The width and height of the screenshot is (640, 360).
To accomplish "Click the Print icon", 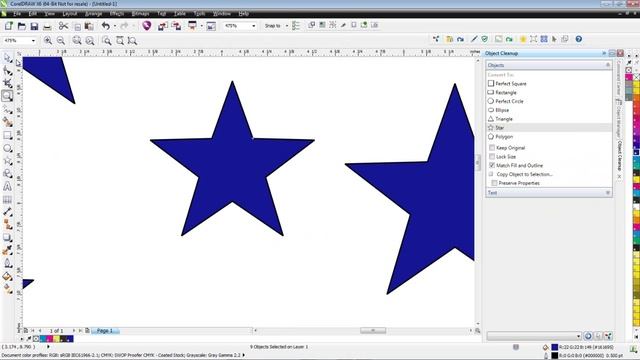I will (47, 26).
